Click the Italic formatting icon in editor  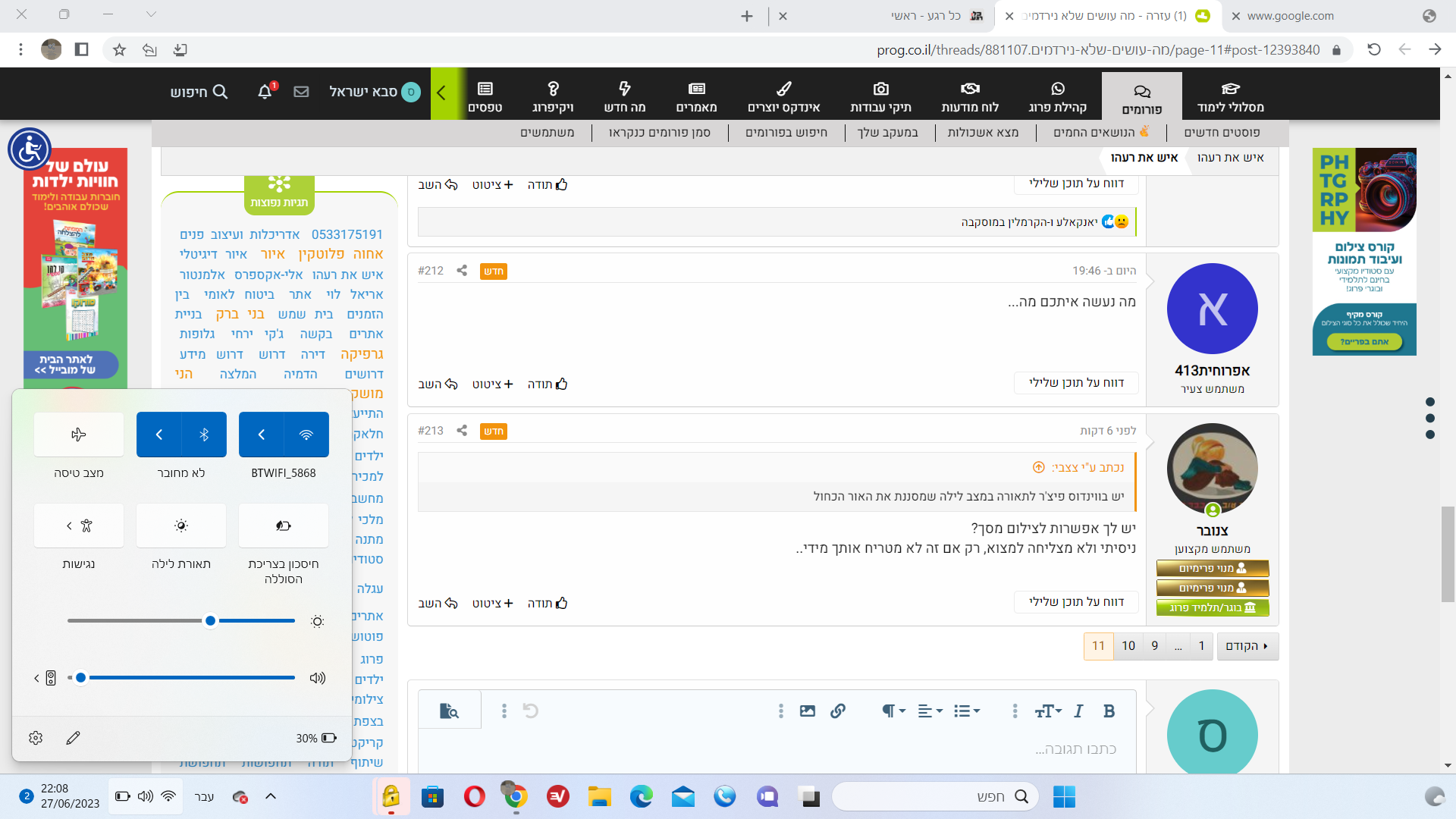point(1078,711)
